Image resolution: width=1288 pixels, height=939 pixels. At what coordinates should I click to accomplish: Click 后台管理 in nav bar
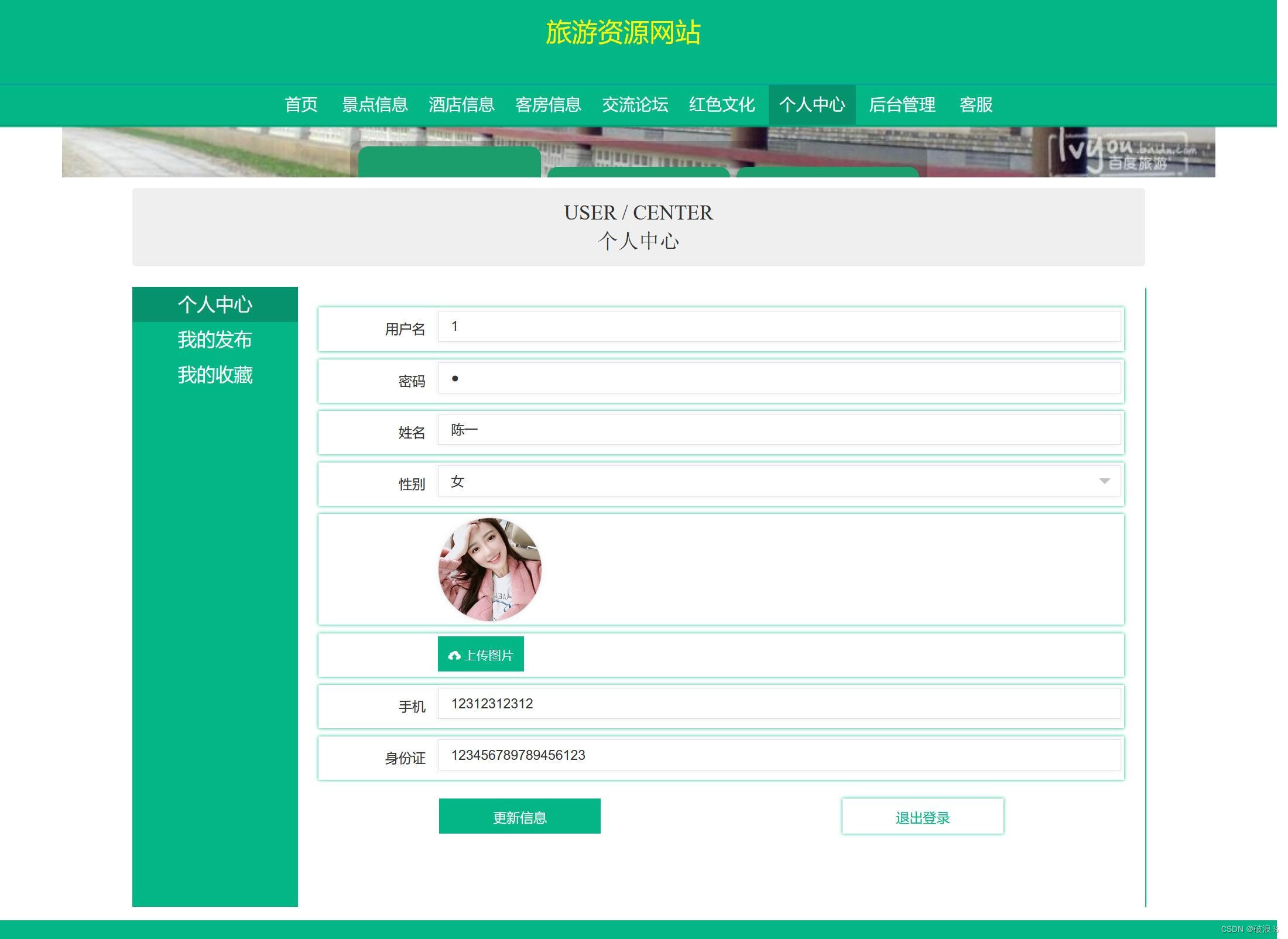pyautogui.click(x=902, y=105)
